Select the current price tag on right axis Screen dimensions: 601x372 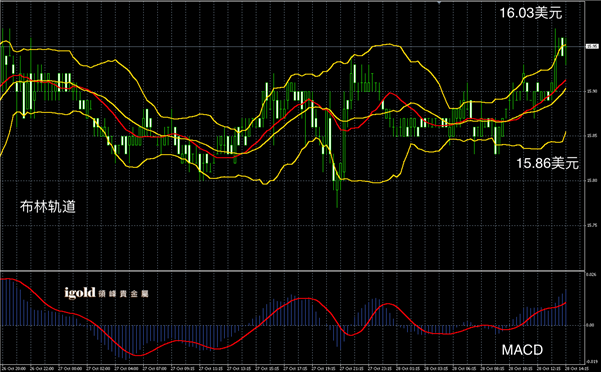[592, 46]
